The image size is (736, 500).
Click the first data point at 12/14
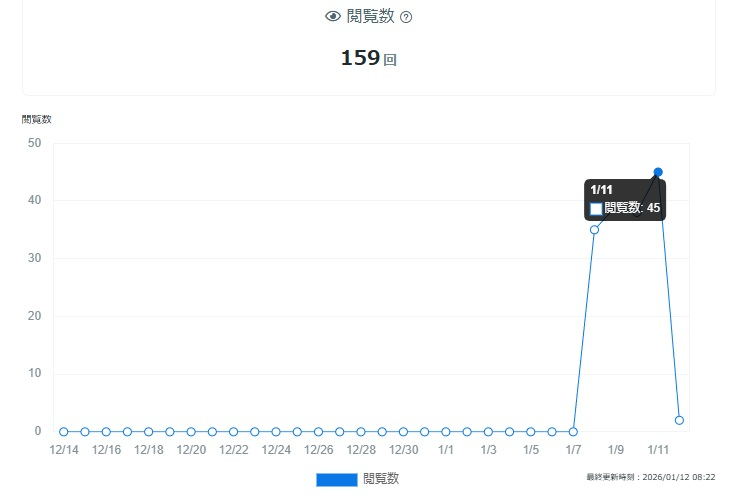click(x=64, y=432)
